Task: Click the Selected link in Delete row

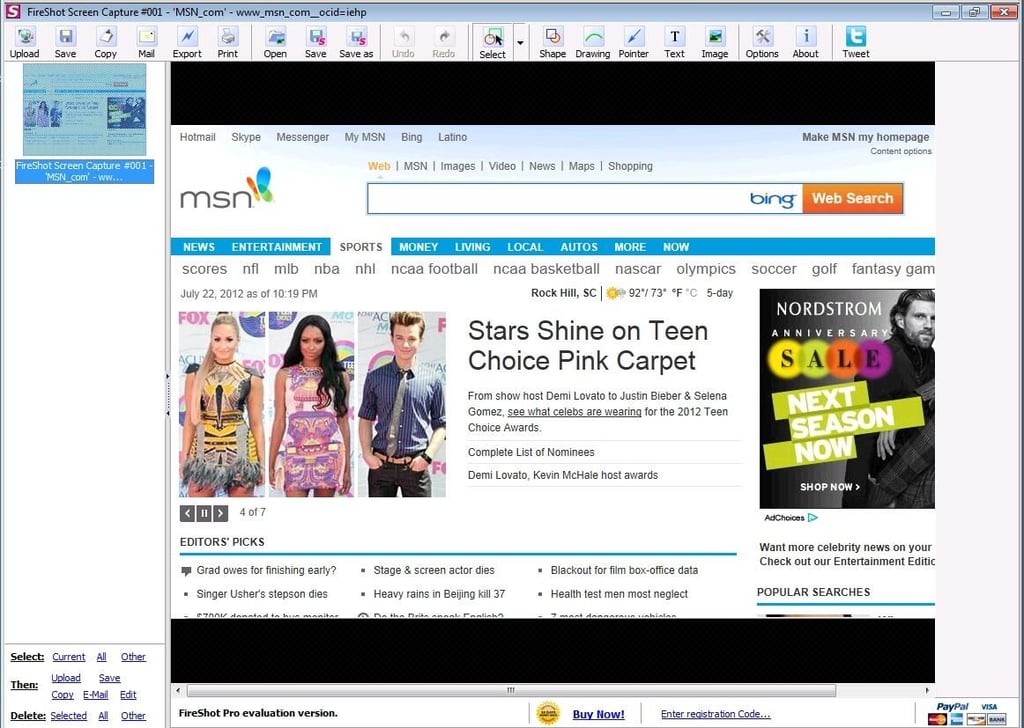Action: 69,716
